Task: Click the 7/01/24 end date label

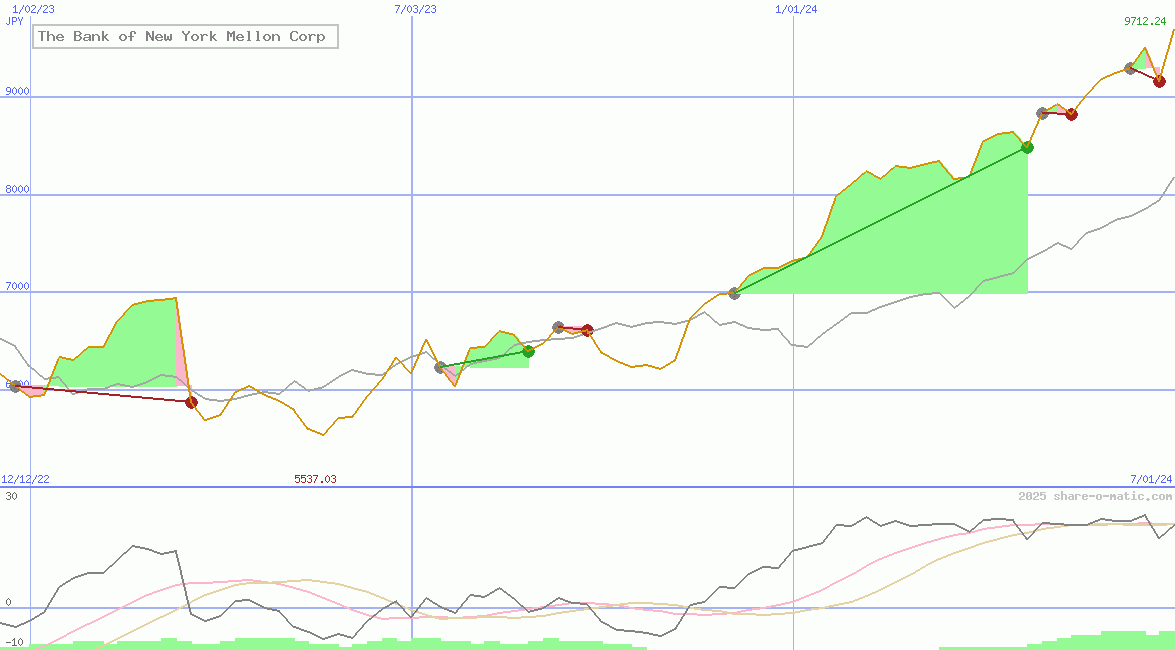Action: [x=1150, y=479]
